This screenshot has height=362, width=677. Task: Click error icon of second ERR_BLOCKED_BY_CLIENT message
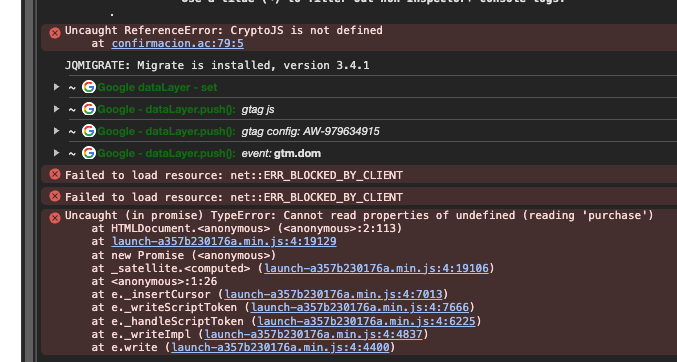click(x=55, y=196)
